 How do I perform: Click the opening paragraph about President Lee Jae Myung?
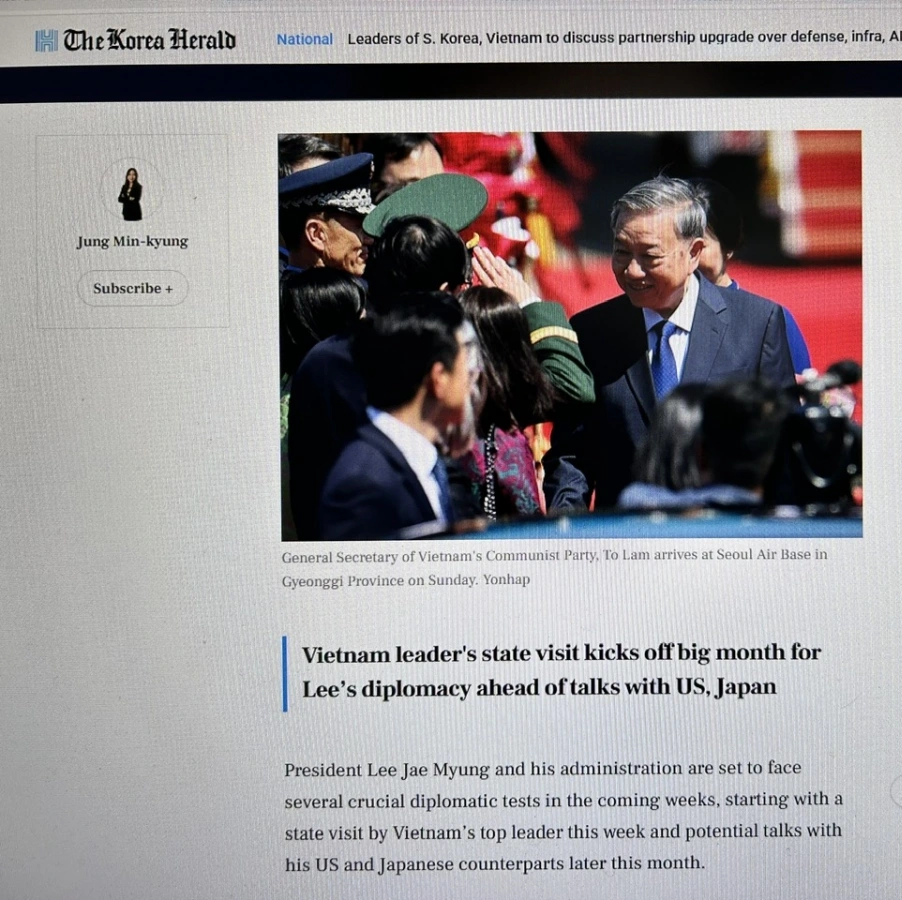tap(563, 815)
